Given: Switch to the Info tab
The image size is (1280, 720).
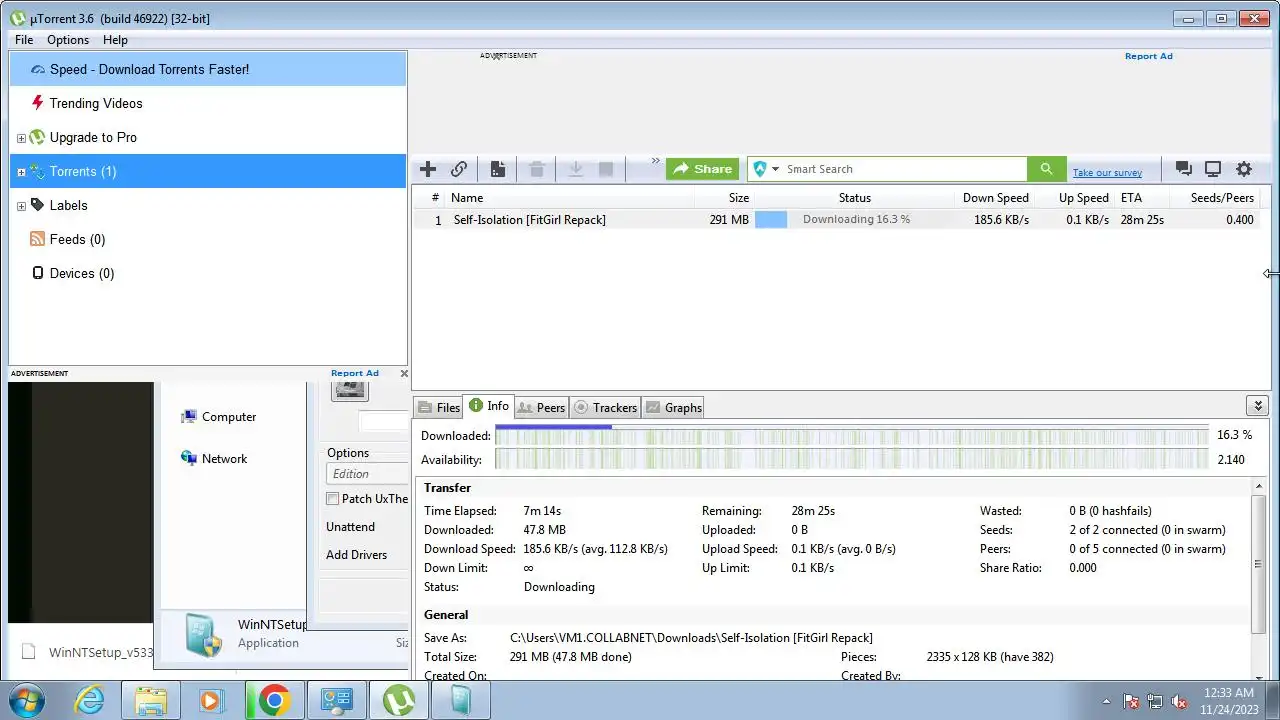Looking at the screenshot, I should 488,406.
